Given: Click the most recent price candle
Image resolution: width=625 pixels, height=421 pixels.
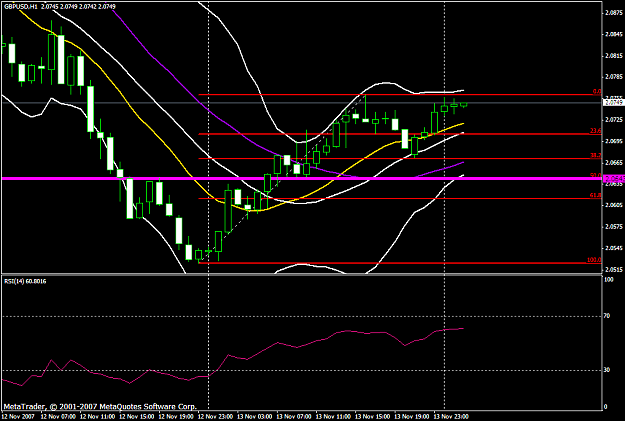Looking at the screenshot, I should (464, 104).
